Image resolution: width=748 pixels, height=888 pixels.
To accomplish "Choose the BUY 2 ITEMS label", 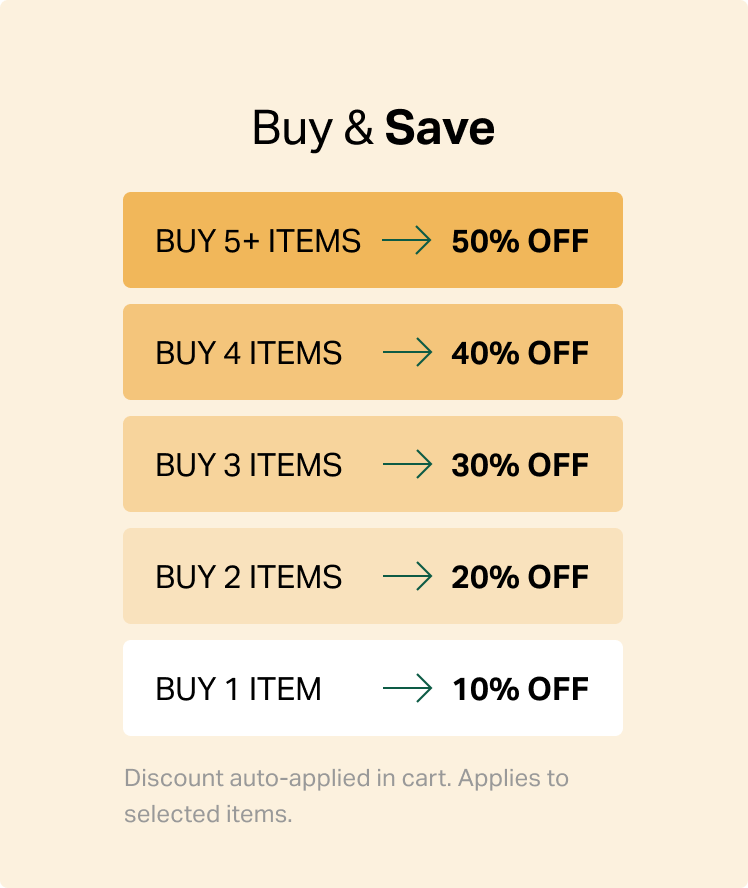I will [x=249, y=577].
